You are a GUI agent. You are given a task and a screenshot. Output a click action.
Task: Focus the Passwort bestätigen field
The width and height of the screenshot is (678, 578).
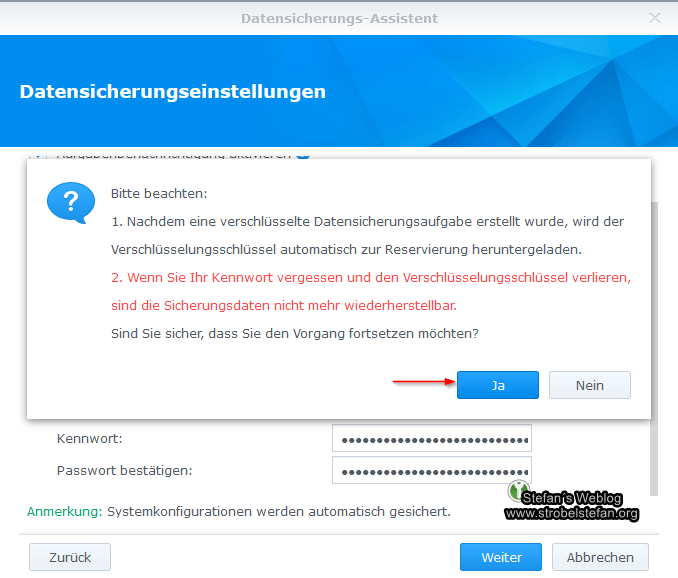click(432, 470)
